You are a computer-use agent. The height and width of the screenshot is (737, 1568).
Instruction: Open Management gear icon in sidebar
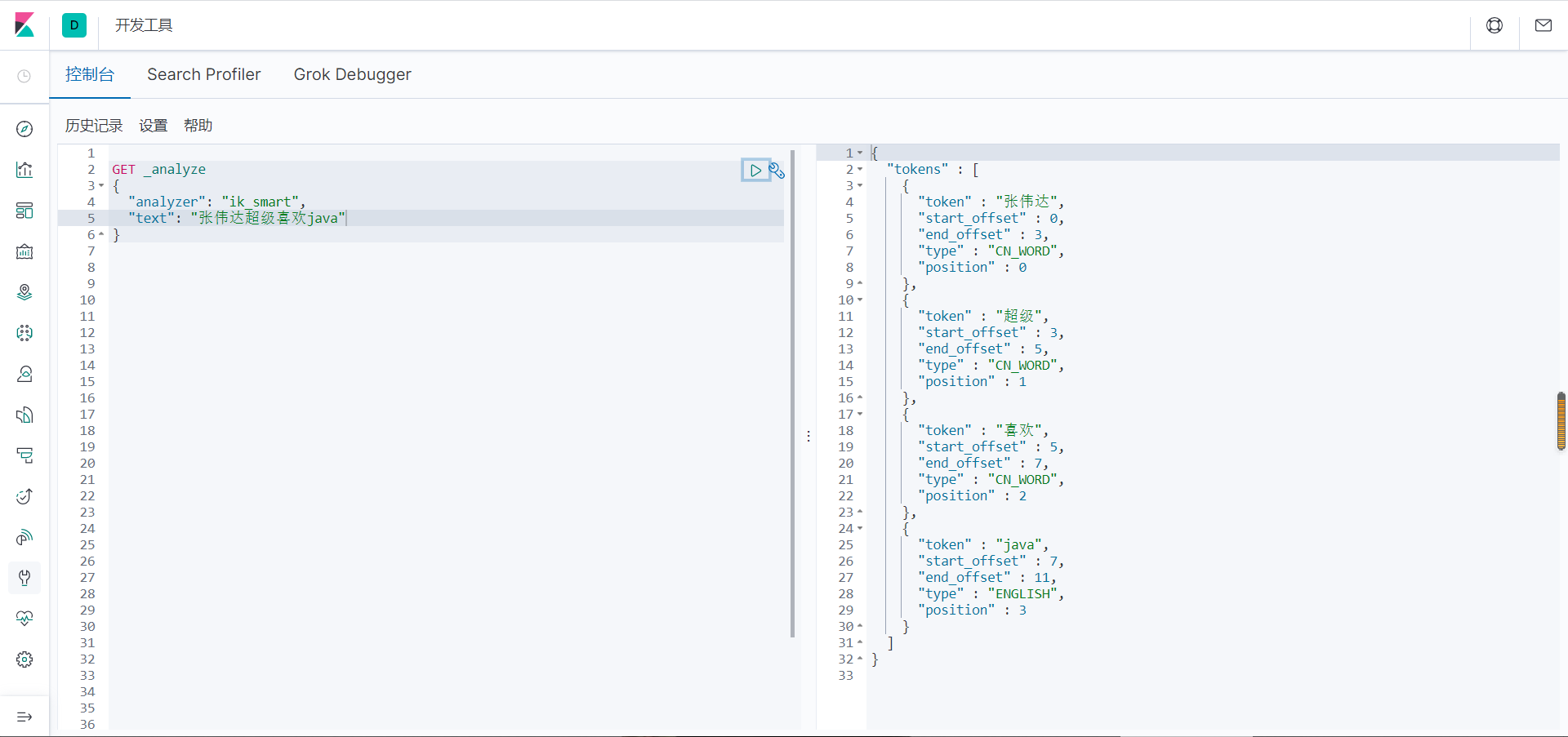(x=24, y=659)
